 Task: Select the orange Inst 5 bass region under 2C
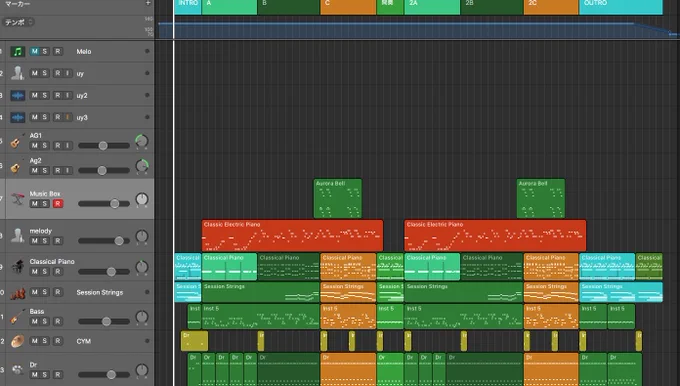pos(551,316)
